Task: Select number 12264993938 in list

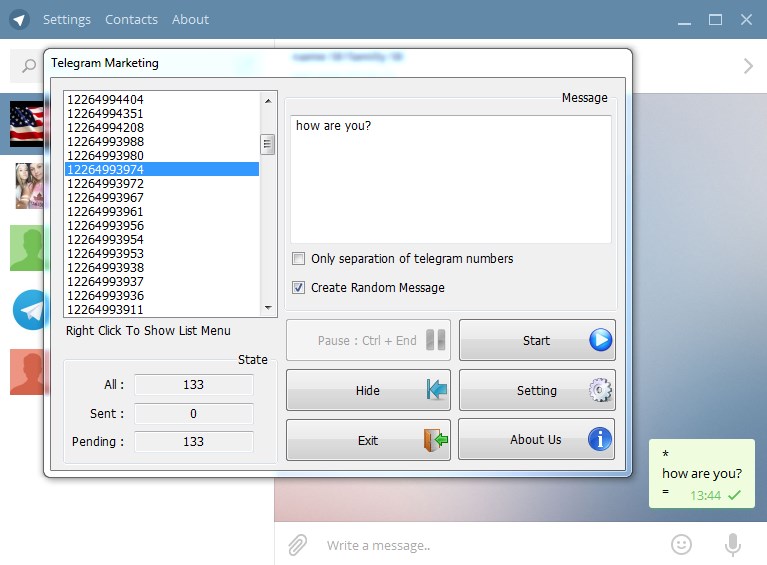Action: click(162, 268)
